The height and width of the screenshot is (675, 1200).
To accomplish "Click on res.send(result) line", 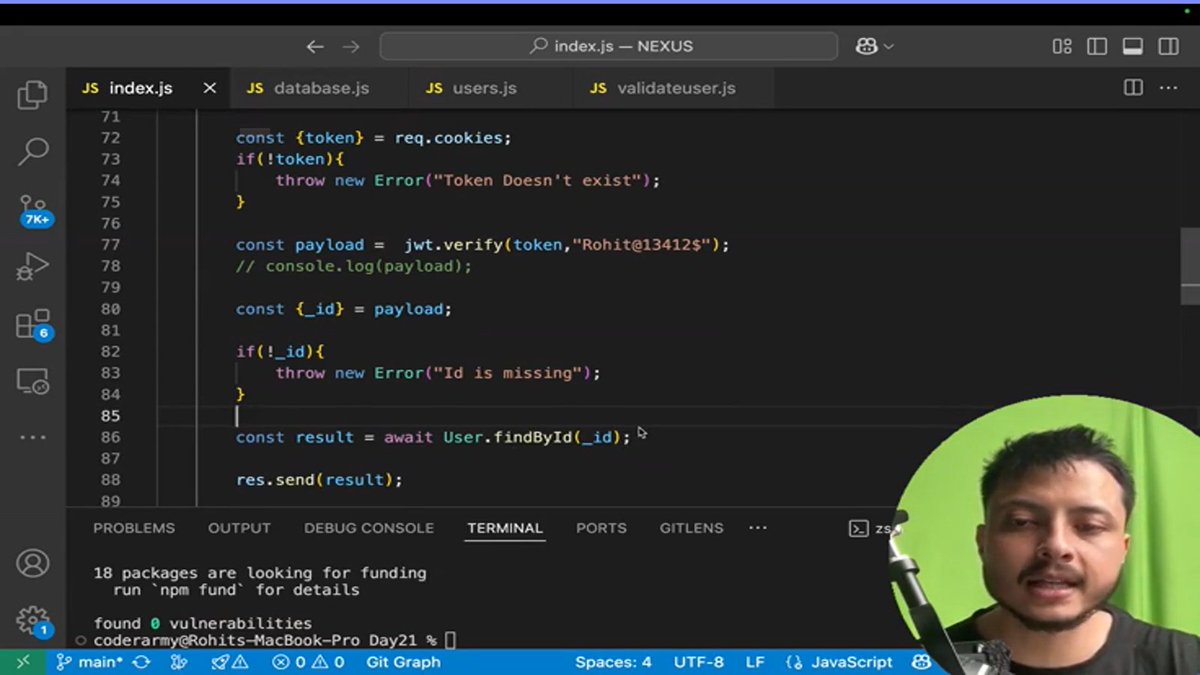I will [319, 480].
